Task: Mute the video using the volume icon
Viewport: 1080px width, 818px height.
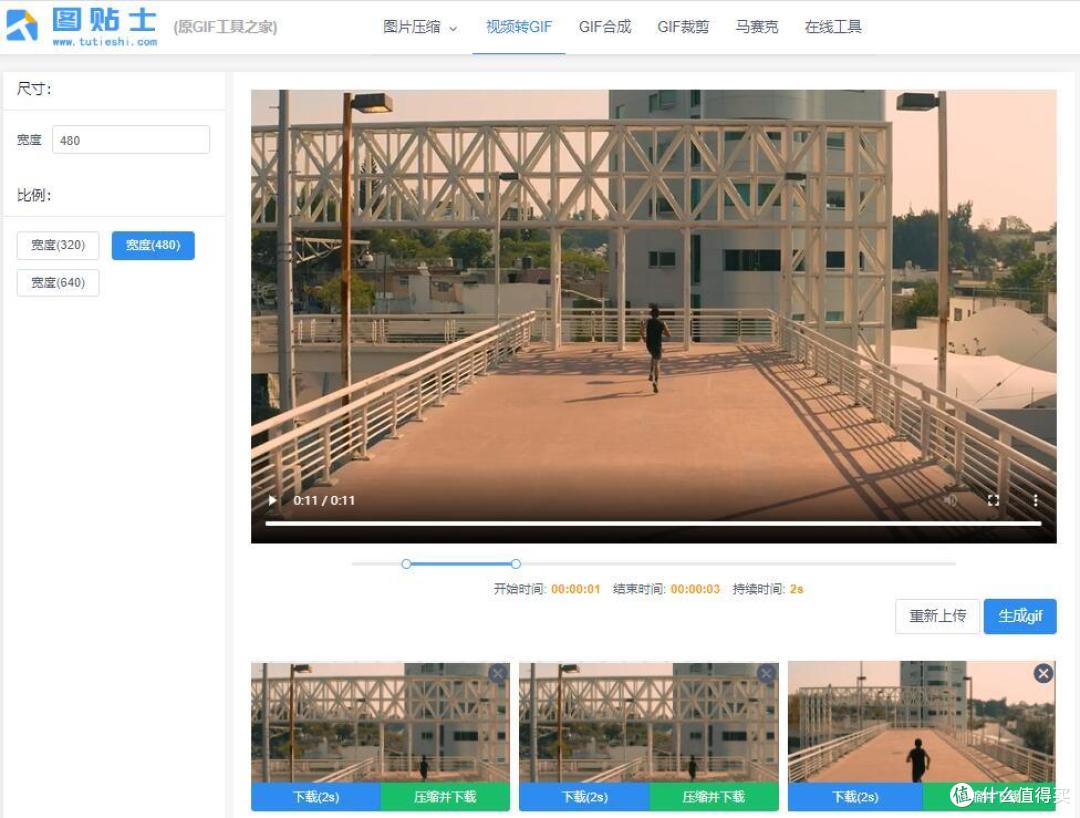Action: [950, 501]
